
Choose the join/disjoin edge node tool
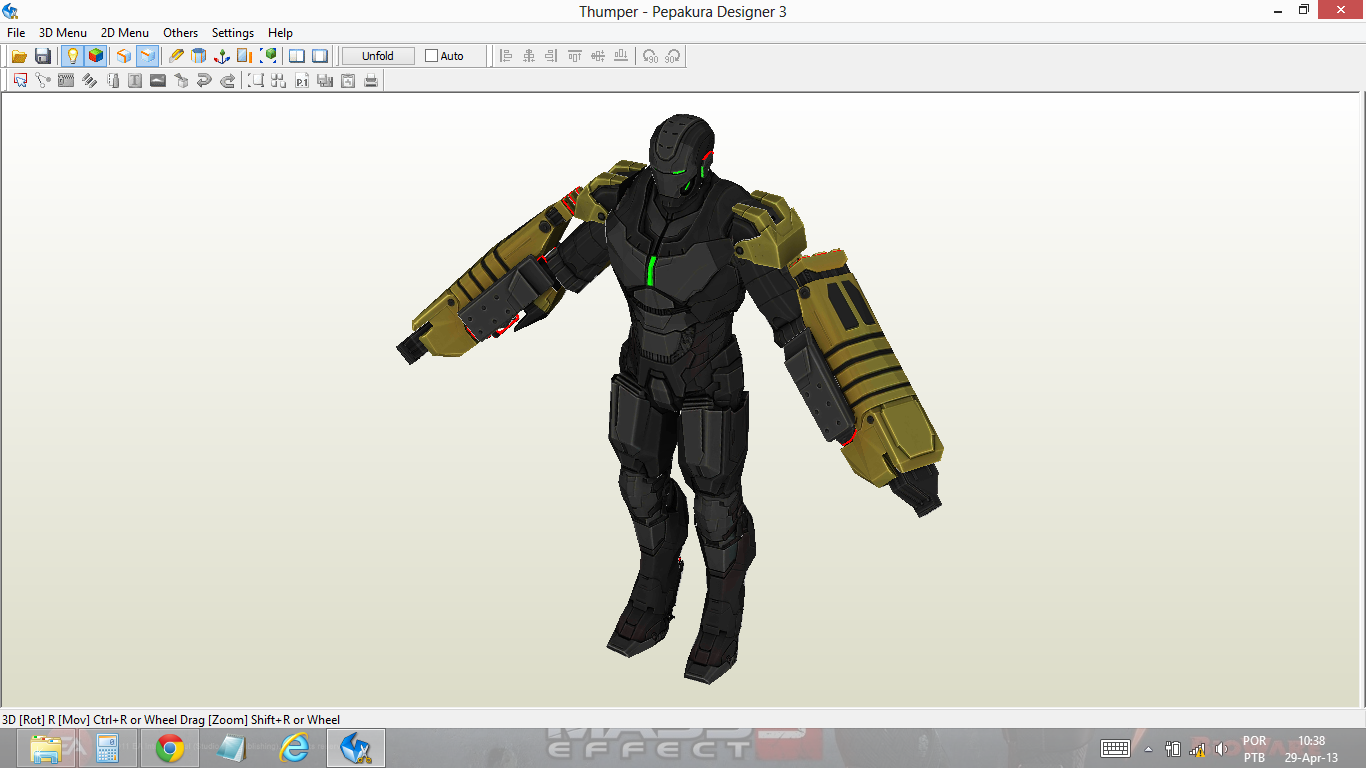click(43, 80)
